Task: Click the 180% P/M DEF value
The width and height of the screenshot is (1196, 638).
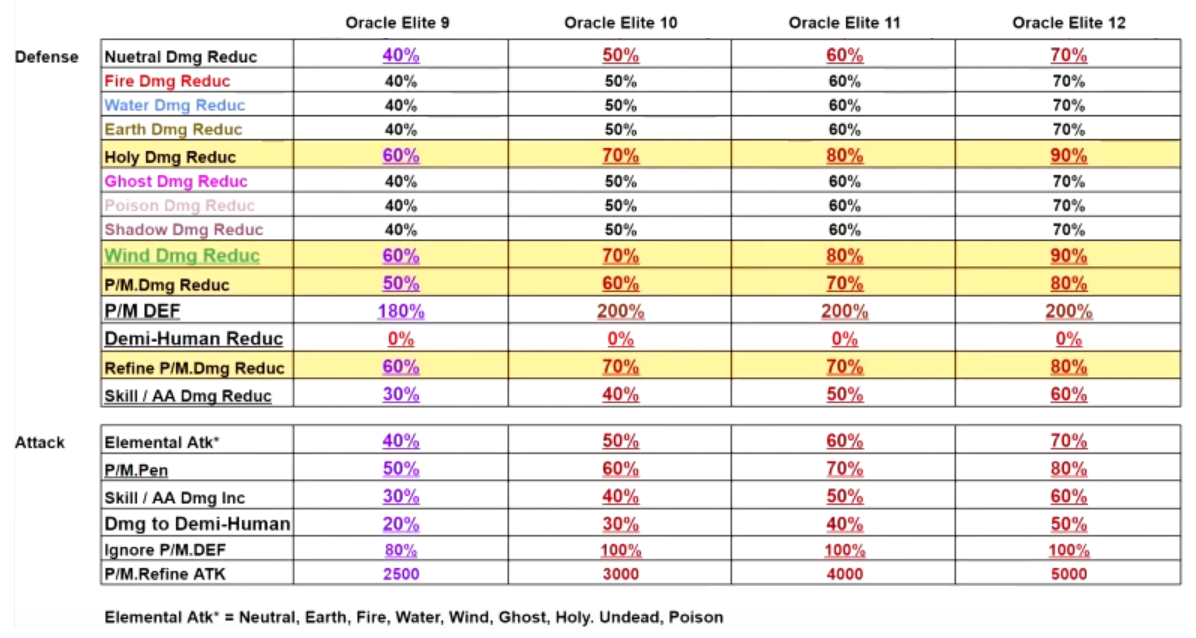Action: tap(401, 311)
